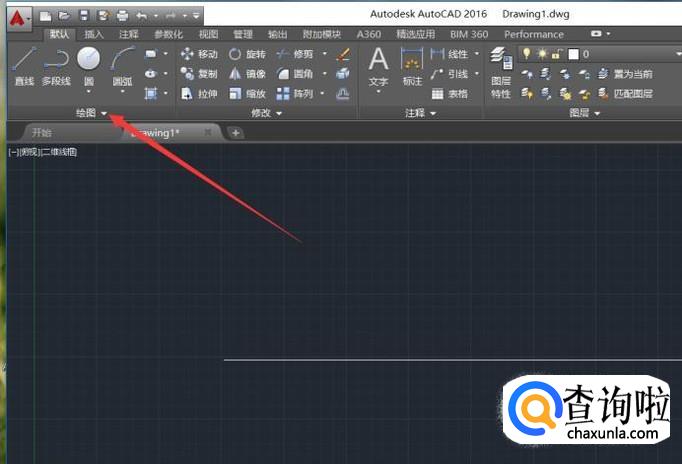Select the 镜像 mirror tool
This screenshot has width=682, height=464.
(x=247, y=73)
